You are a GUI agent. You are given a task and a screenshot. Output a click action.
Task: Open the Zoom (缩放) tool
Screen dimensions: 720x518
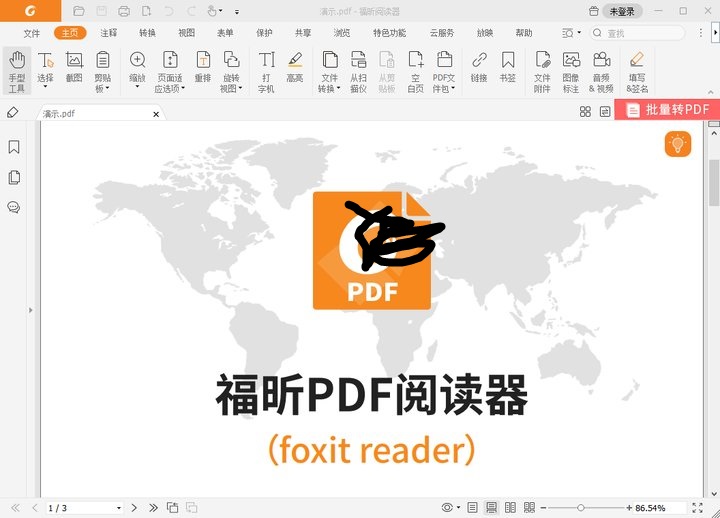(x=137, y=69)
